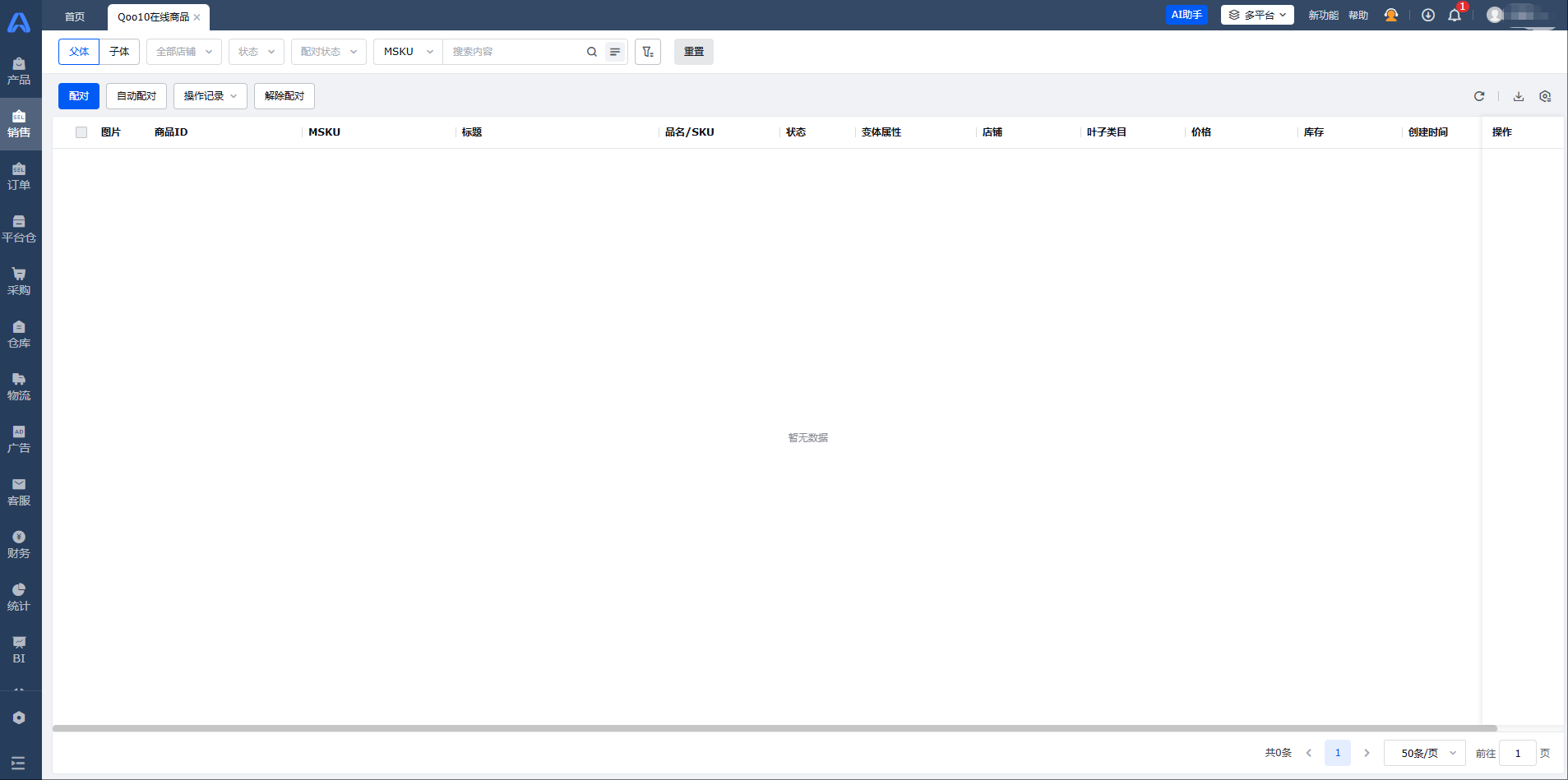Open the BI sidebar module
This screenshot has height=780, width=1568.
click(19, 650)
